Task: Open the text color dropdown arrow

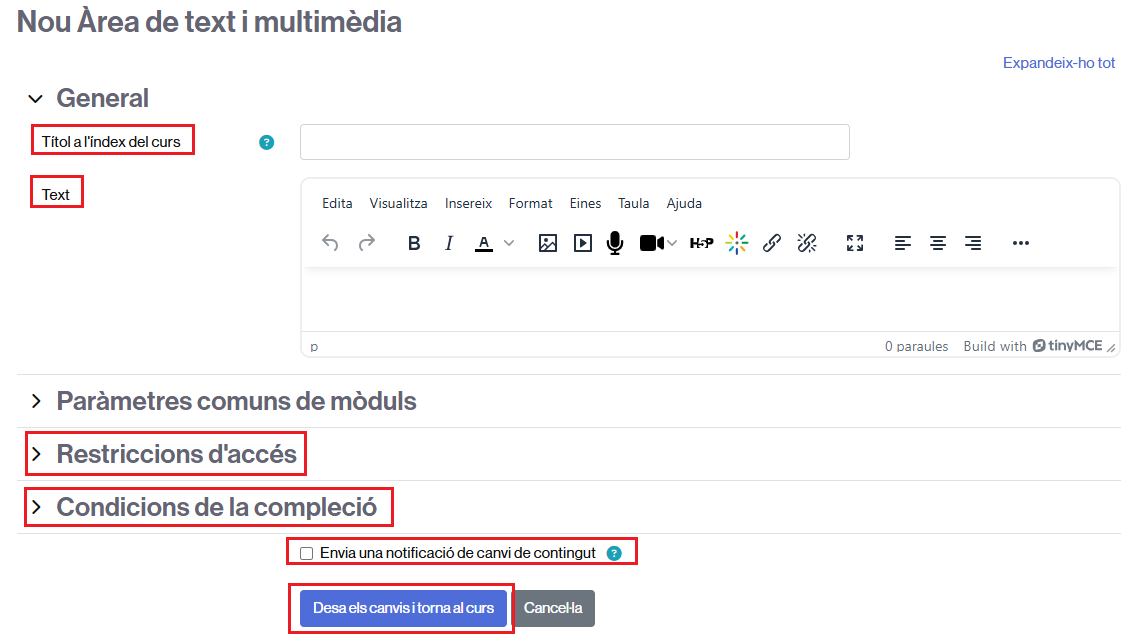Action: click(x=509, y=243)
